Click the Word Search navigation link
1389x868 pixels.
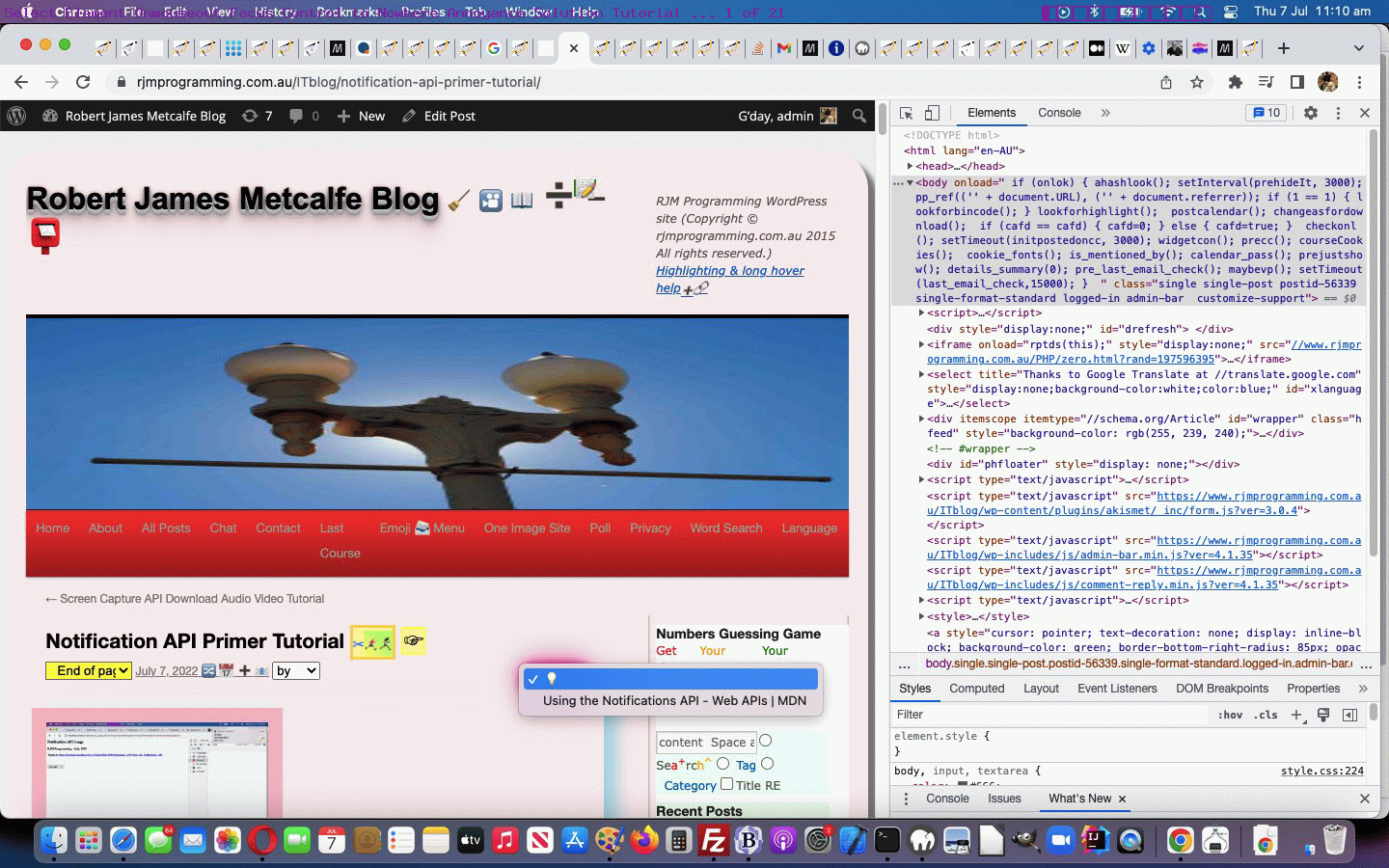[x=726, y=528]
